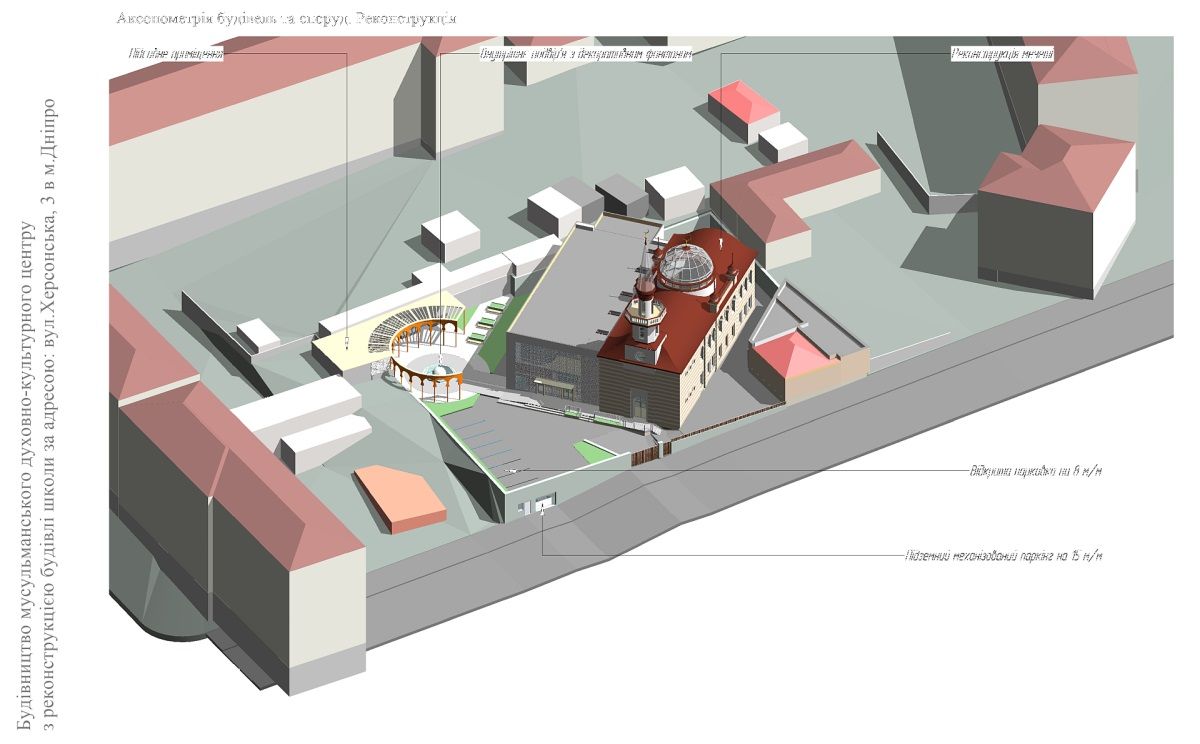Click the glass dome on the mosque roof
Viewport: 1200px width, 744px height.
(684, 265)
